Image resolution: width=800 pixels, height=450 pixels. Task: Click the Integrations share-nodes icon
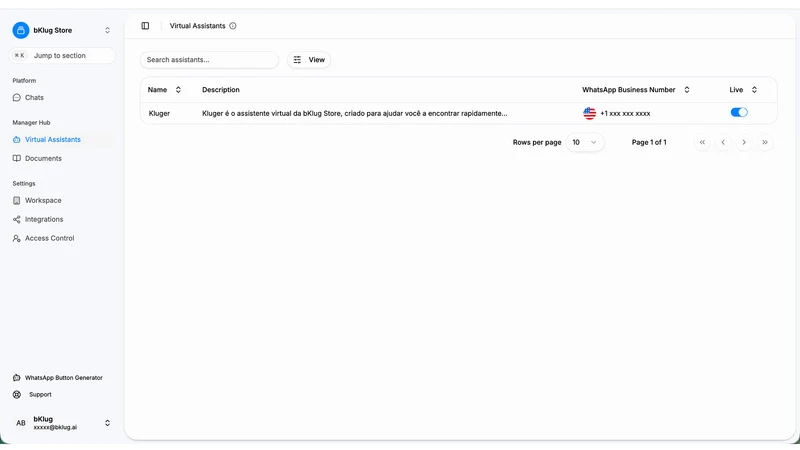(x=17, y=219)
